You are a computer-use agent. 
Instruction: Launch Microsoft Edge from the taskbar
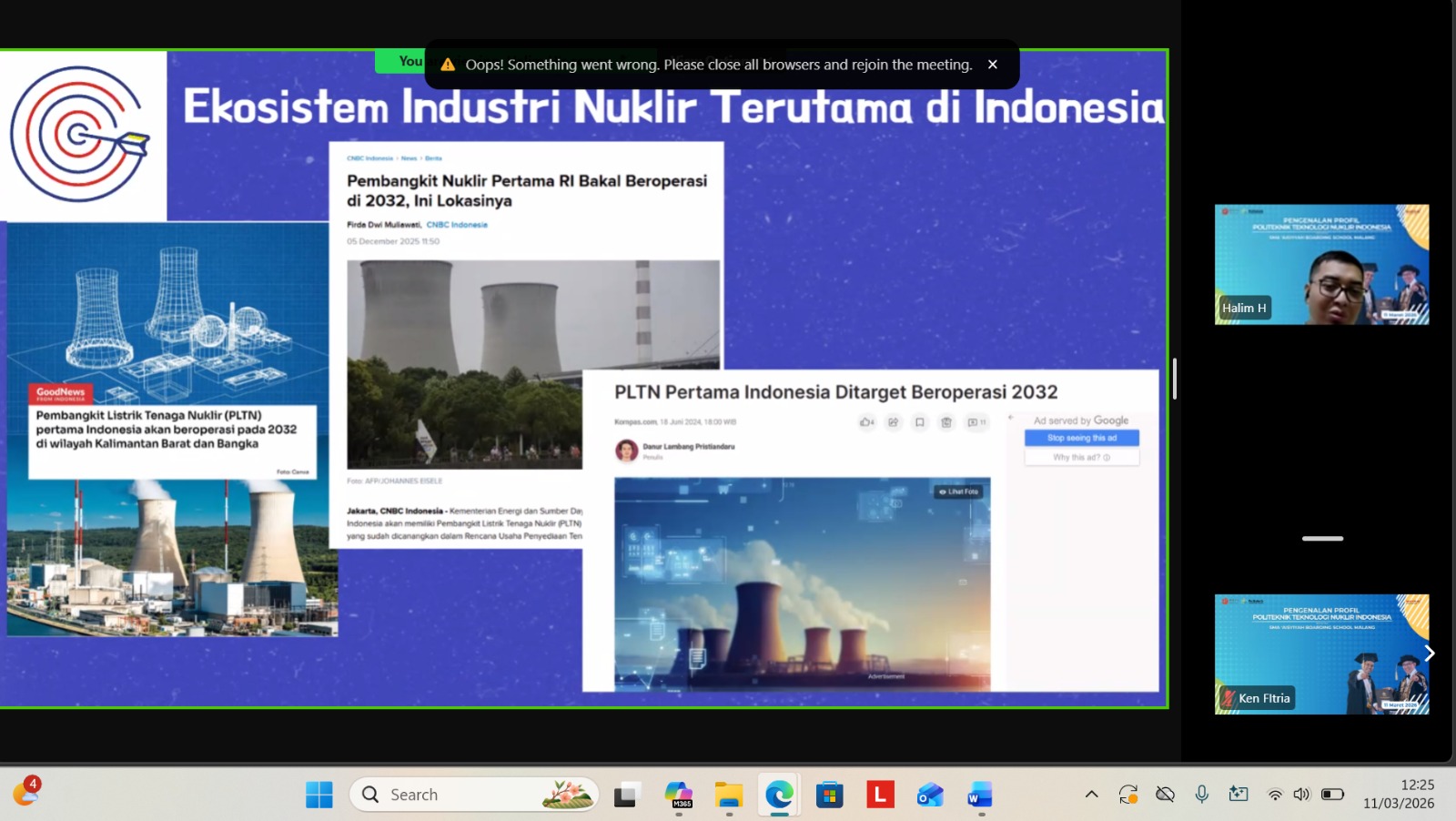pyautogui.click(x=780, y=794)
